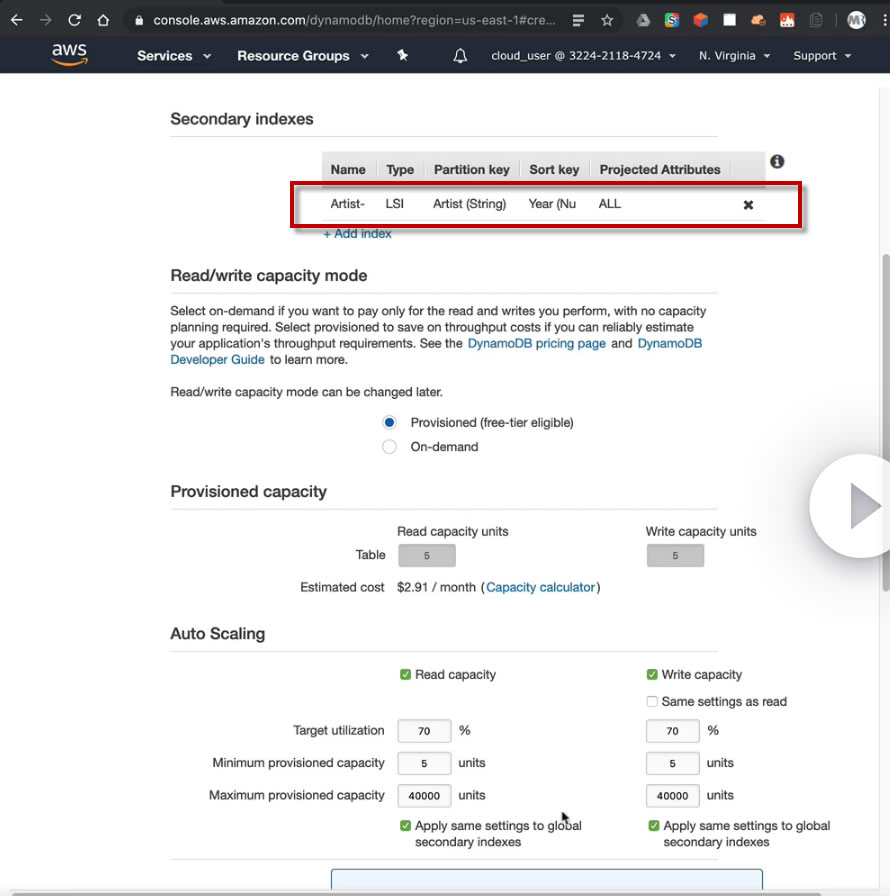
Task: Edit read Minimum provisioned capacity field
Action: [x=424, y=763]
